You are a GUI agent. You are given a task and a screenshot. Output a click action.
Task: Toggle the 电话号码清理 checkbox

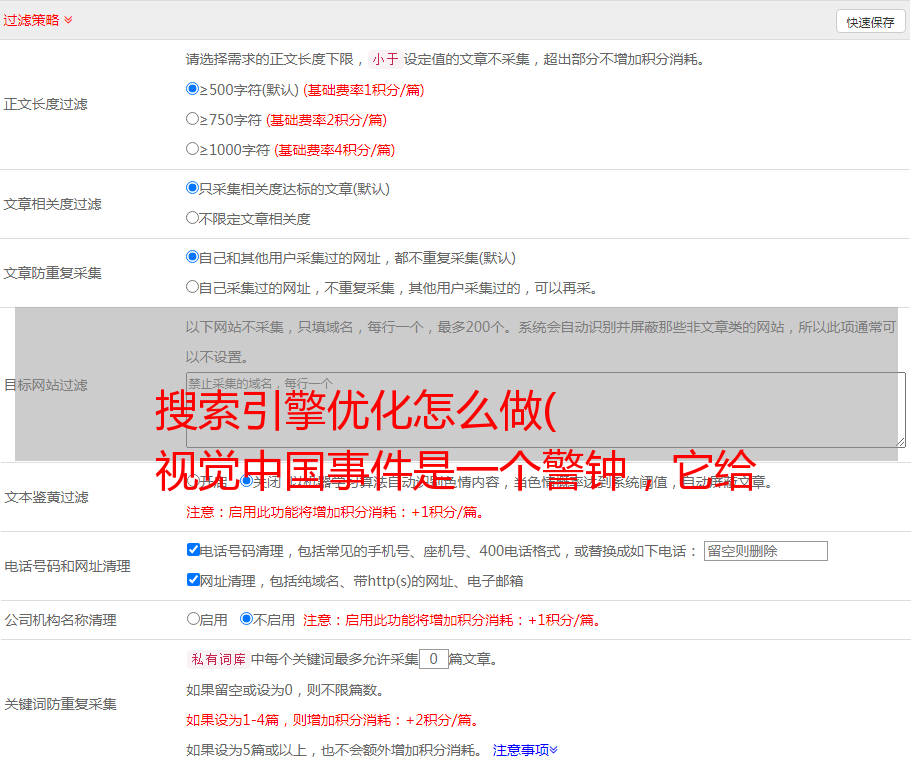tap(193, 550)
